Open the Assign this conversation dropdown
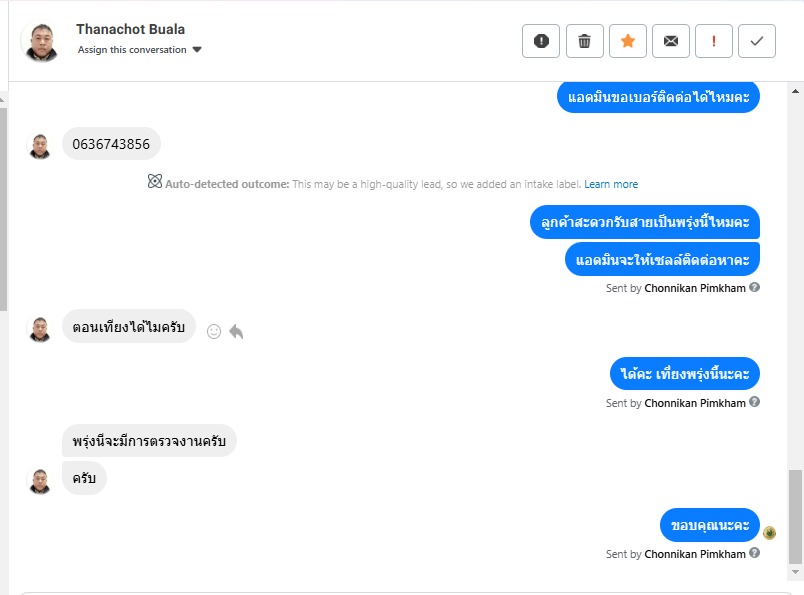Image resolution: width=804 pixels, height=595 pixels. (140, 50)
